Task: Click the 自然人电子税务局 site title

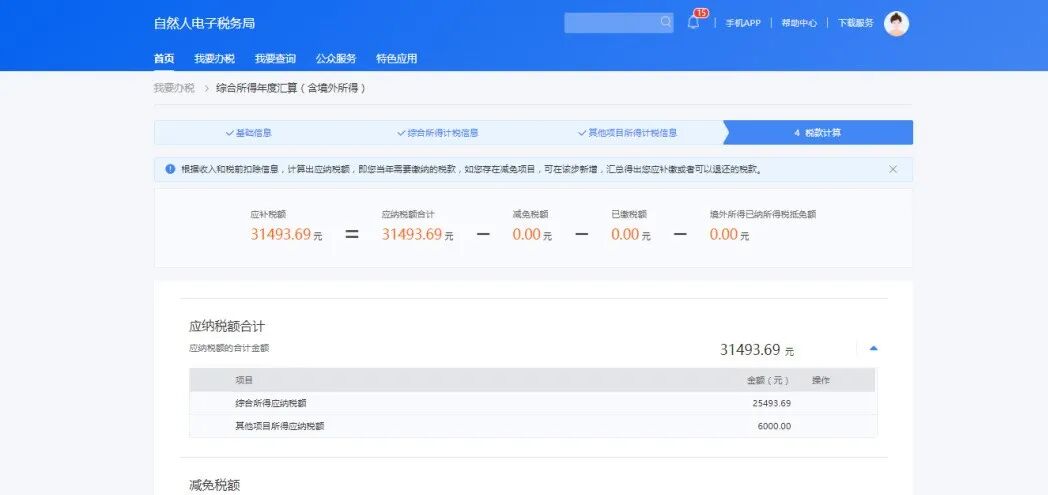Action: point(204,23)
